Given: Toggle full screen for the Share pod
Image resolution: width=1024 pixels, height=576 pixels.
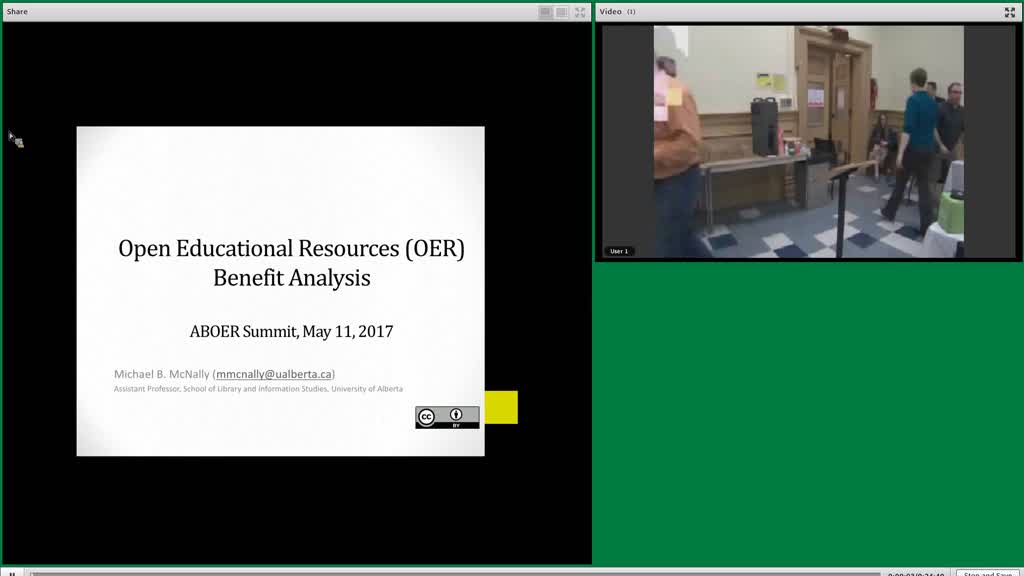Looking at the screenshot, I should (580, 12).
